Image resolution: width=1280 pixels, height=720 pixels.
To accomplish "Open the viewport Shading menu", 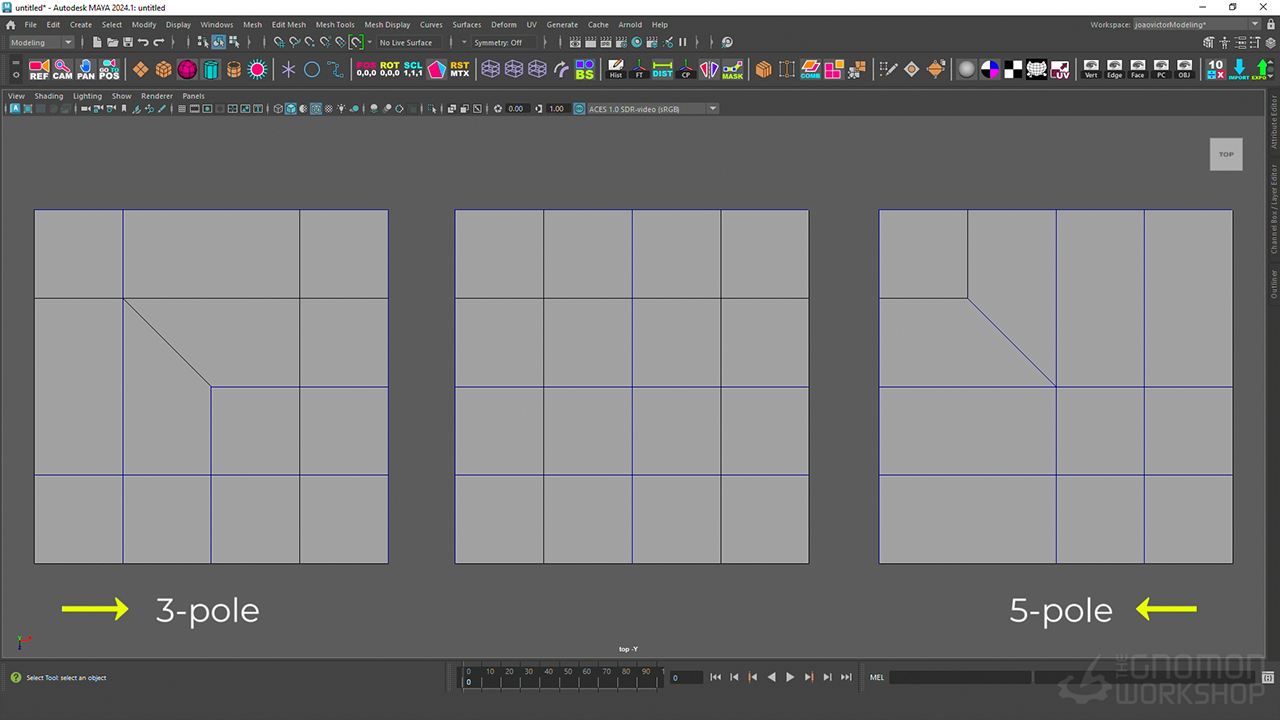I will [48, 96].
